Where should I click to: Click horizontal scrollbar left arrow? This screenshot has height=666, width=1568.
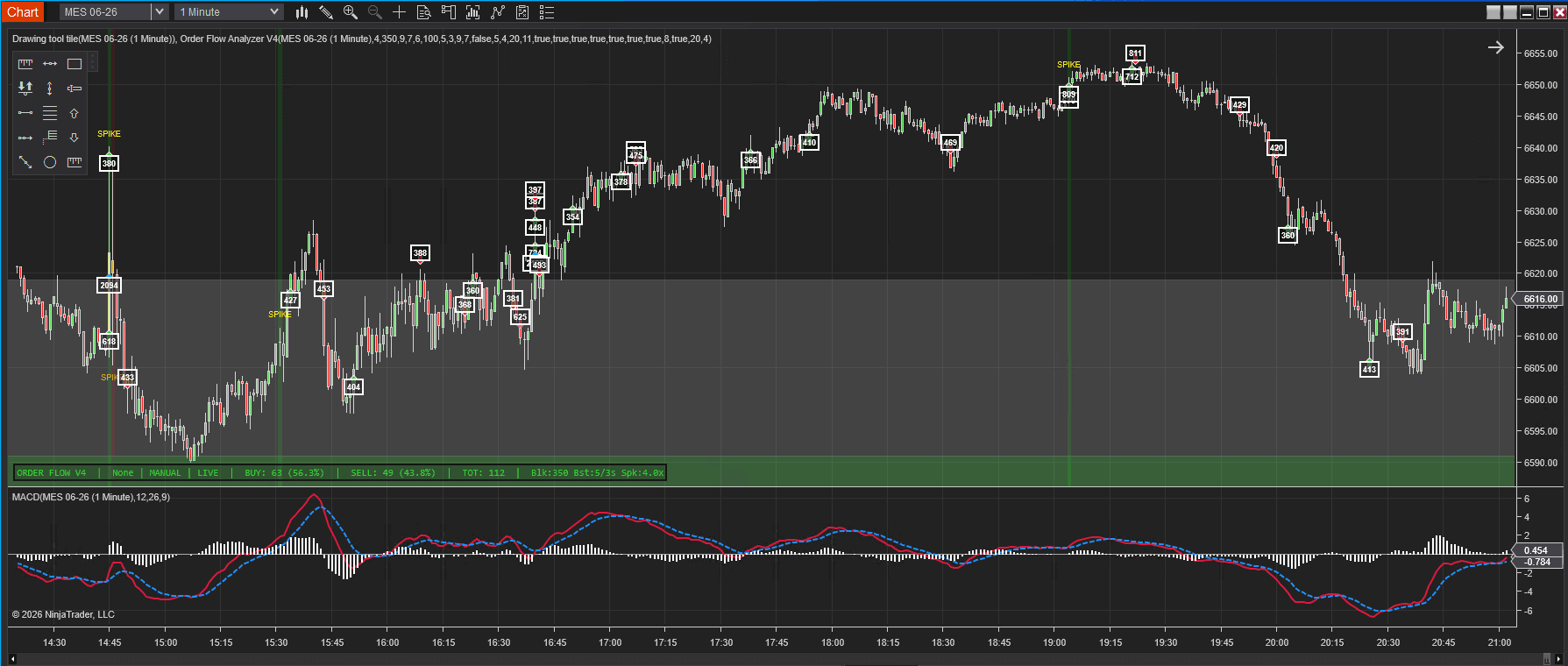pos(12,659)
